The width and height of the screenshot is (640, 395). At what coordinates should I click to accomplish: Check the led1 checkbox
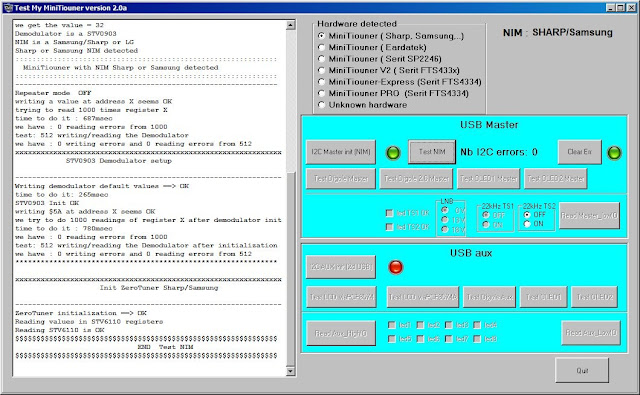coord(400,325)
